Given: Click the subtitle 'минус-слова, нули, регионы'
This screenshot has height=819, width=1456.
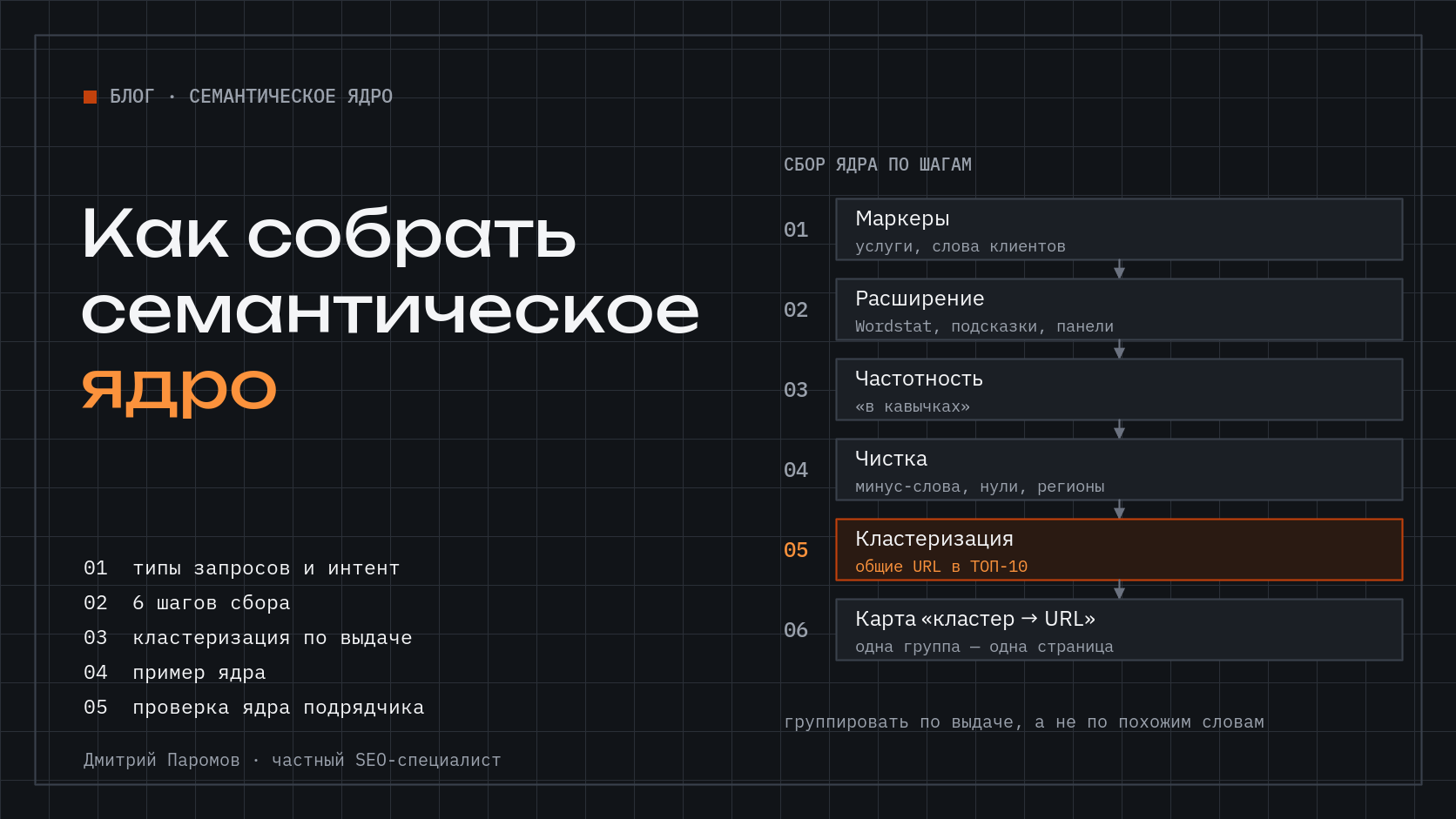Looking at the screenshot, I should (980, 487).
